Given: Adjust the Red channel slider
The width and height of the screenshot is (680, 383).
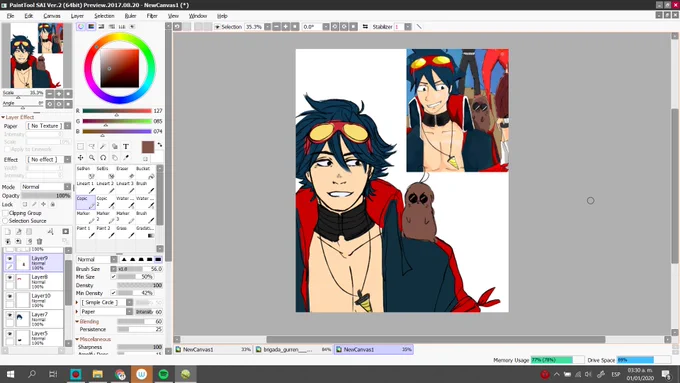Looking at the screenshot, I should pos(117,111).
